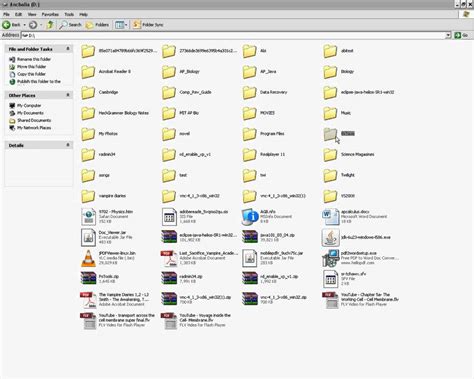The image size is (474, 379).
Task: Click inside the Address bar field
Action: [x=233, y=35]
